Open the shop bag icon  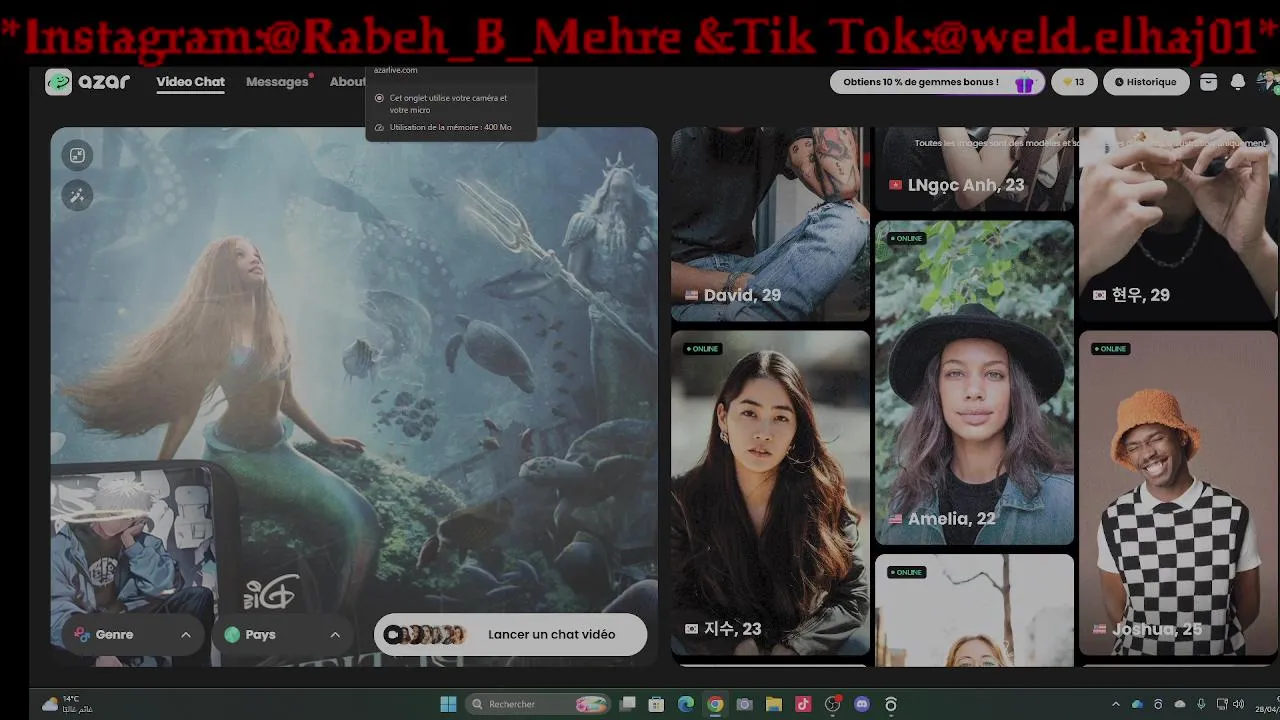point(1208,82)
